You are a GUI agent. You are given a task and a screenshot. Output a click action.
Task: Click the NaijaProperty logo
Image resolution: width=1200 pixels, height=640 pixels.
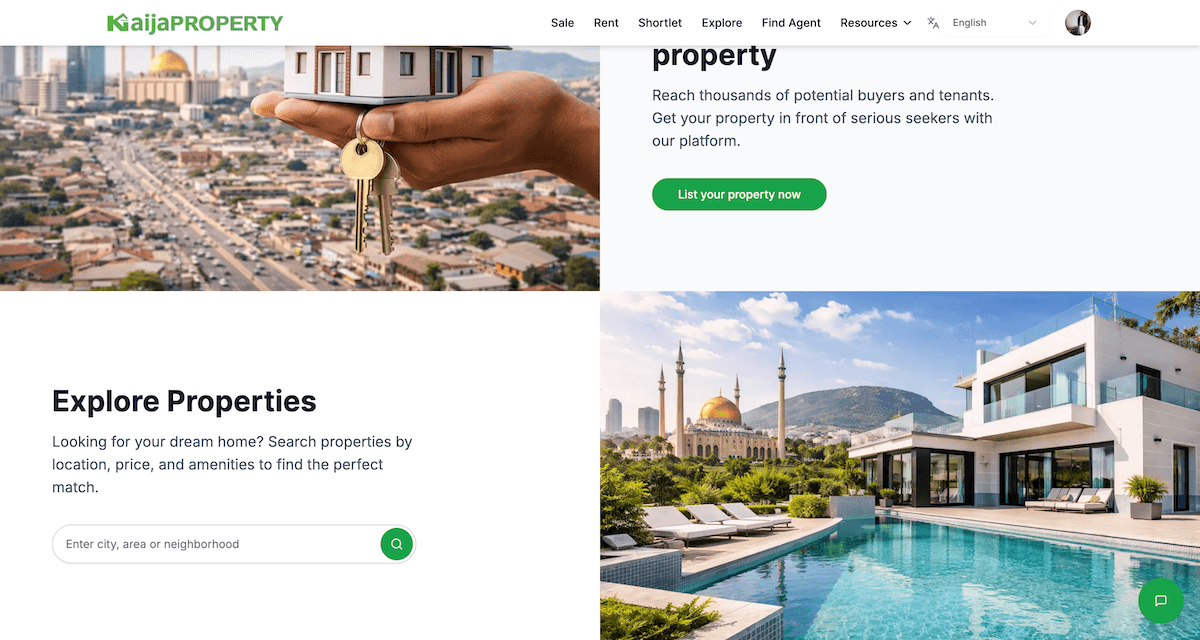[x=195, y=22]
